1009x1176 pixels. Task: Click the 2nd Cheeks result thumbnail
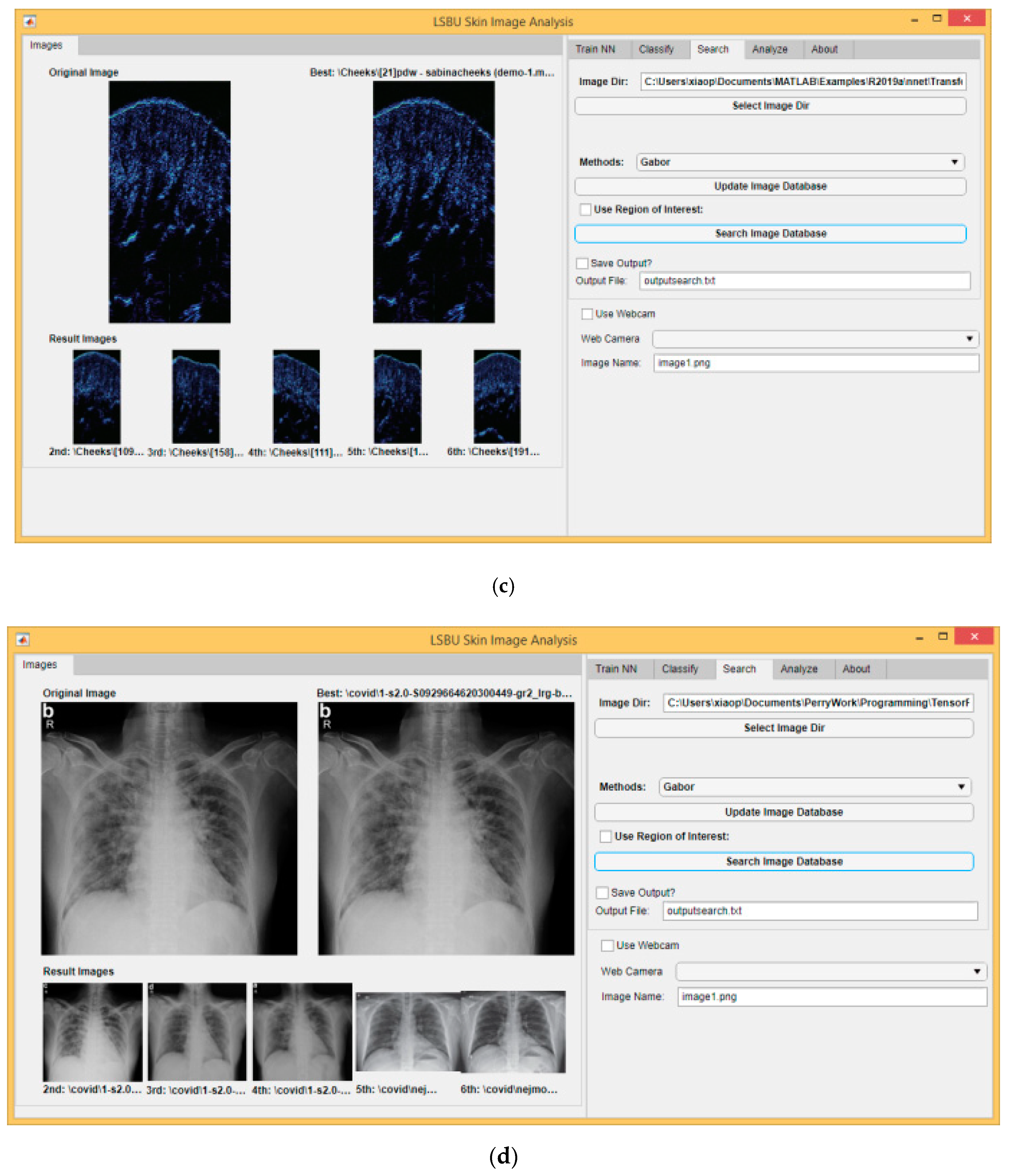click(96, 396)
